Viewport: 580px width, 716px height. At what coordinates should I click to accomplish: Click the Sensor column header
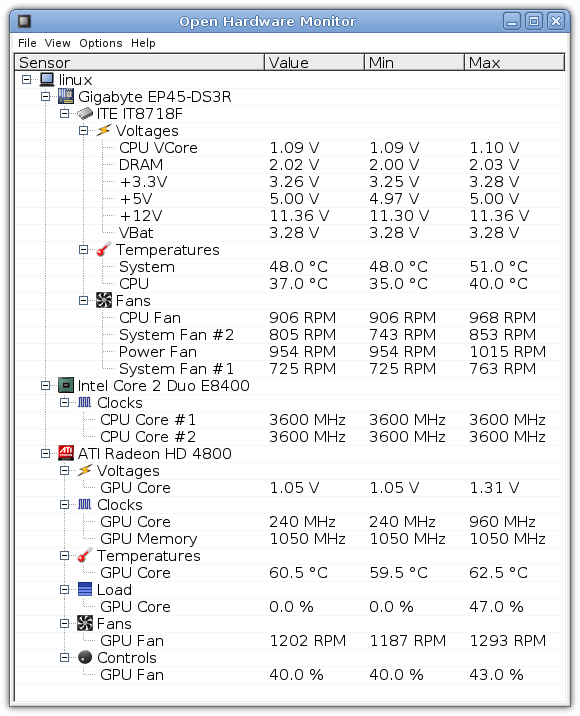[x=140, y=62]
